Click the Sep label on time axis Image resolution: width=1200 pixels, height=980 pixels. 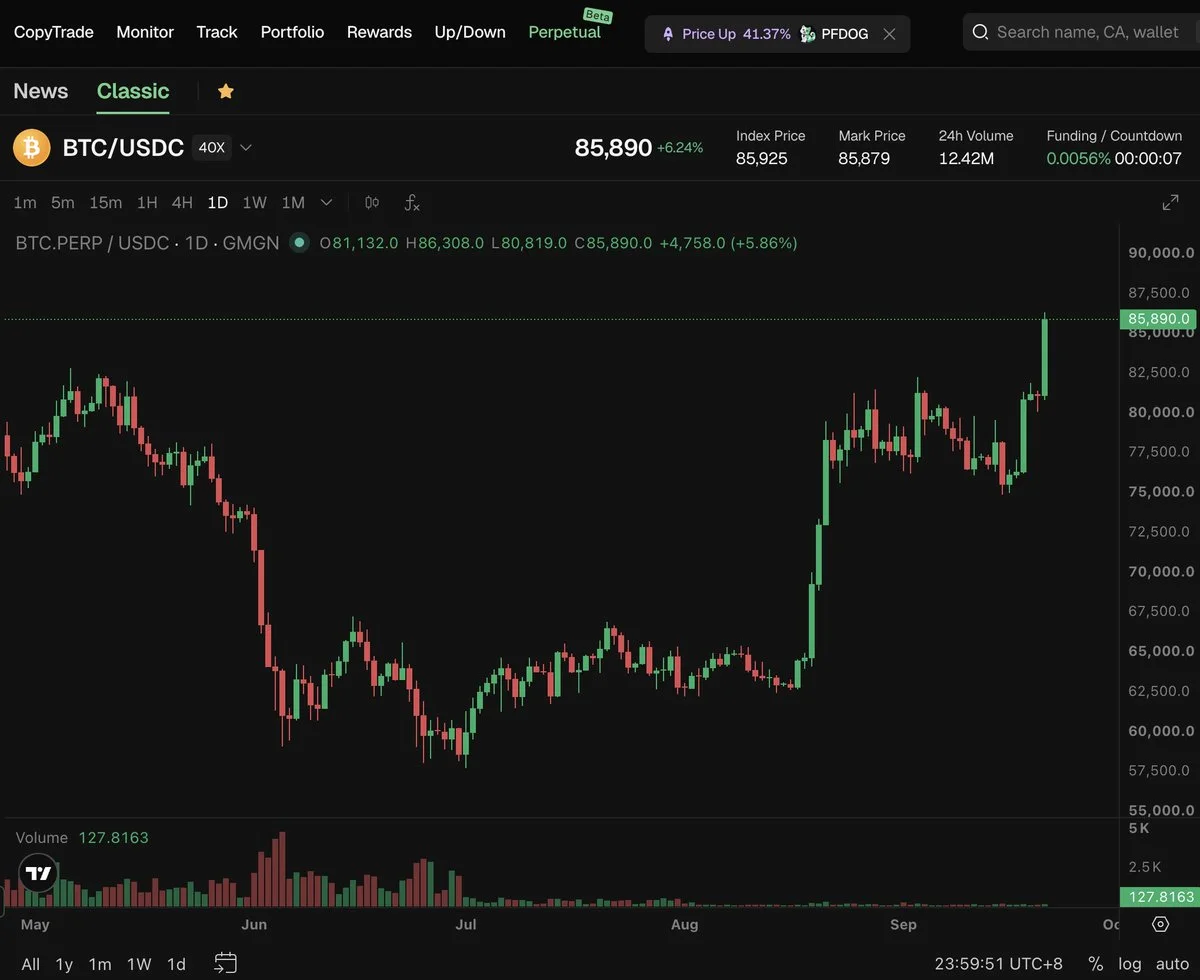click(903, 925)
